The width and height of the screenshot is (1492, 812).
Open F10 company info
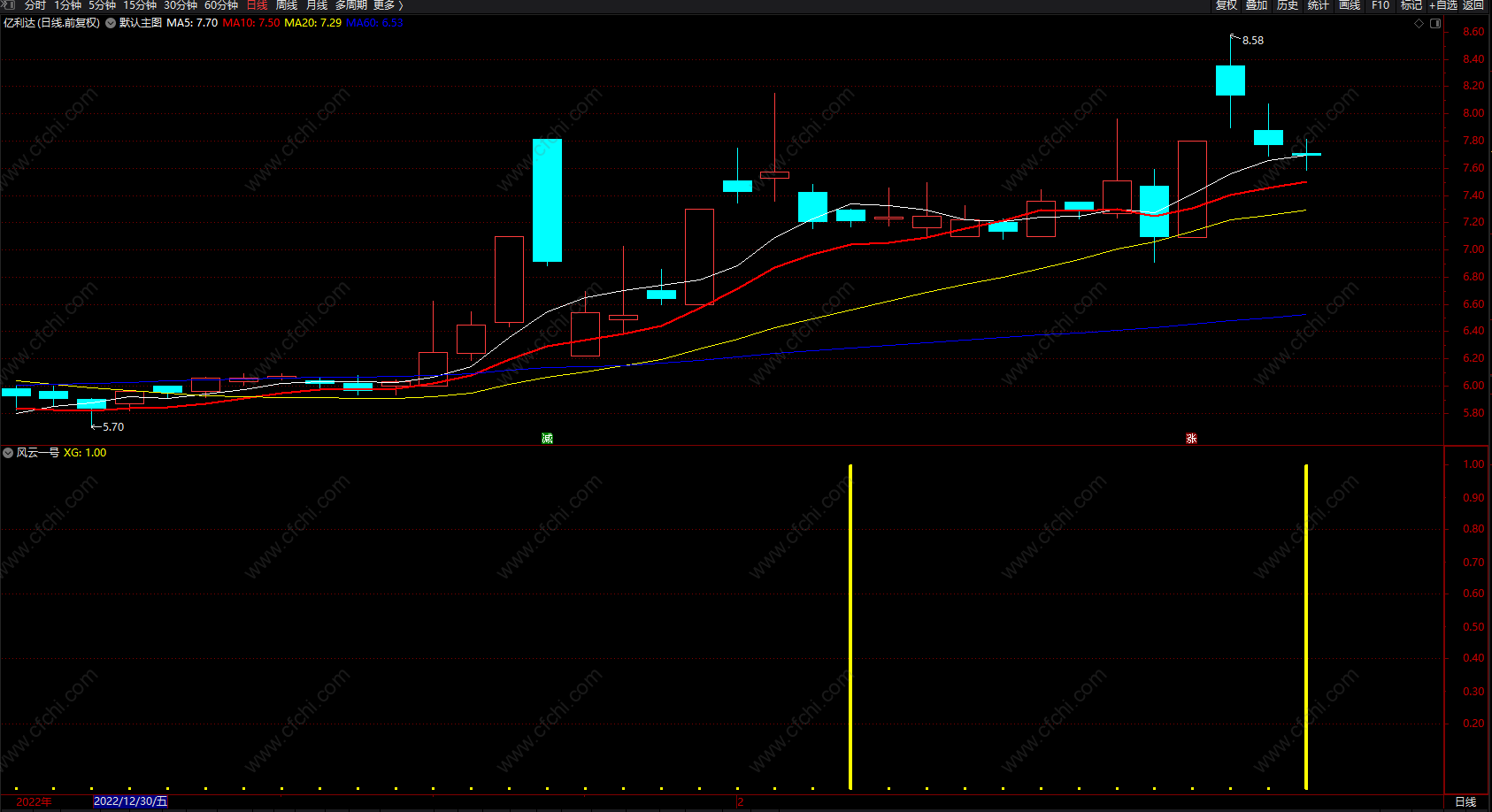click(1380, 5)
